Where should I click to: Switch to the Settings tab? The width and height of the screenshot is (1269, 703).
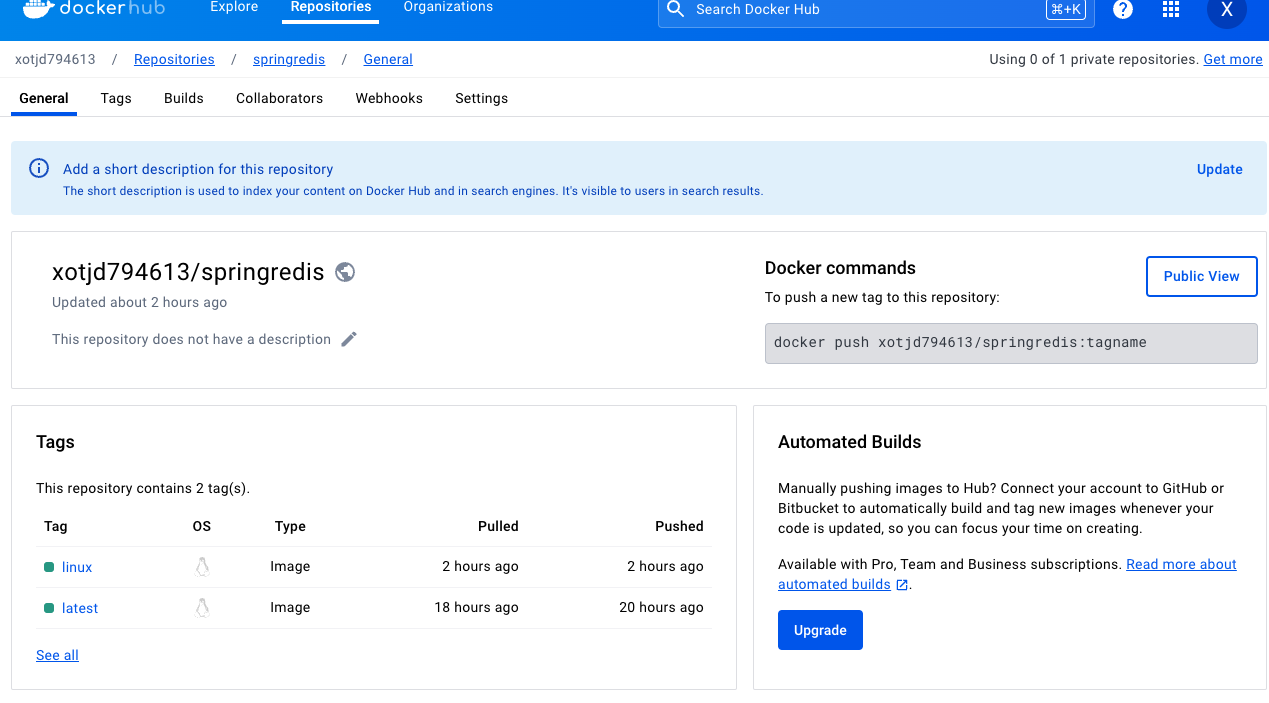[x=481, y=98]
